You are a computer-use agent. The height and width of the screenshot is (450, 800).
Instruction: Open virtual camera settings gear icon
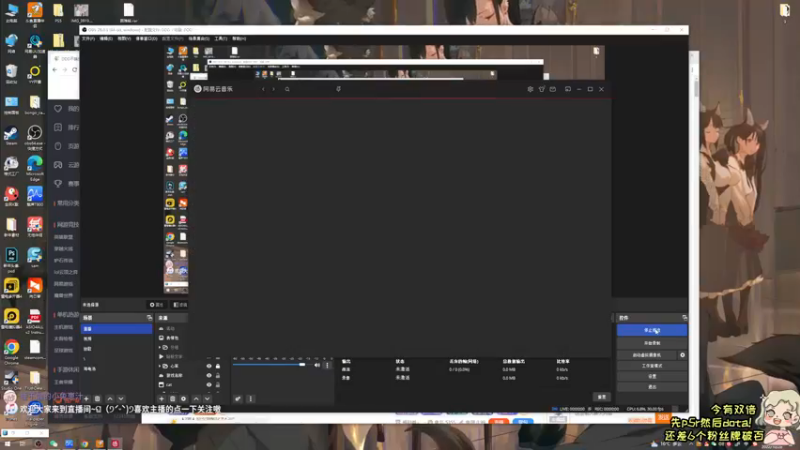pos(683,355)
